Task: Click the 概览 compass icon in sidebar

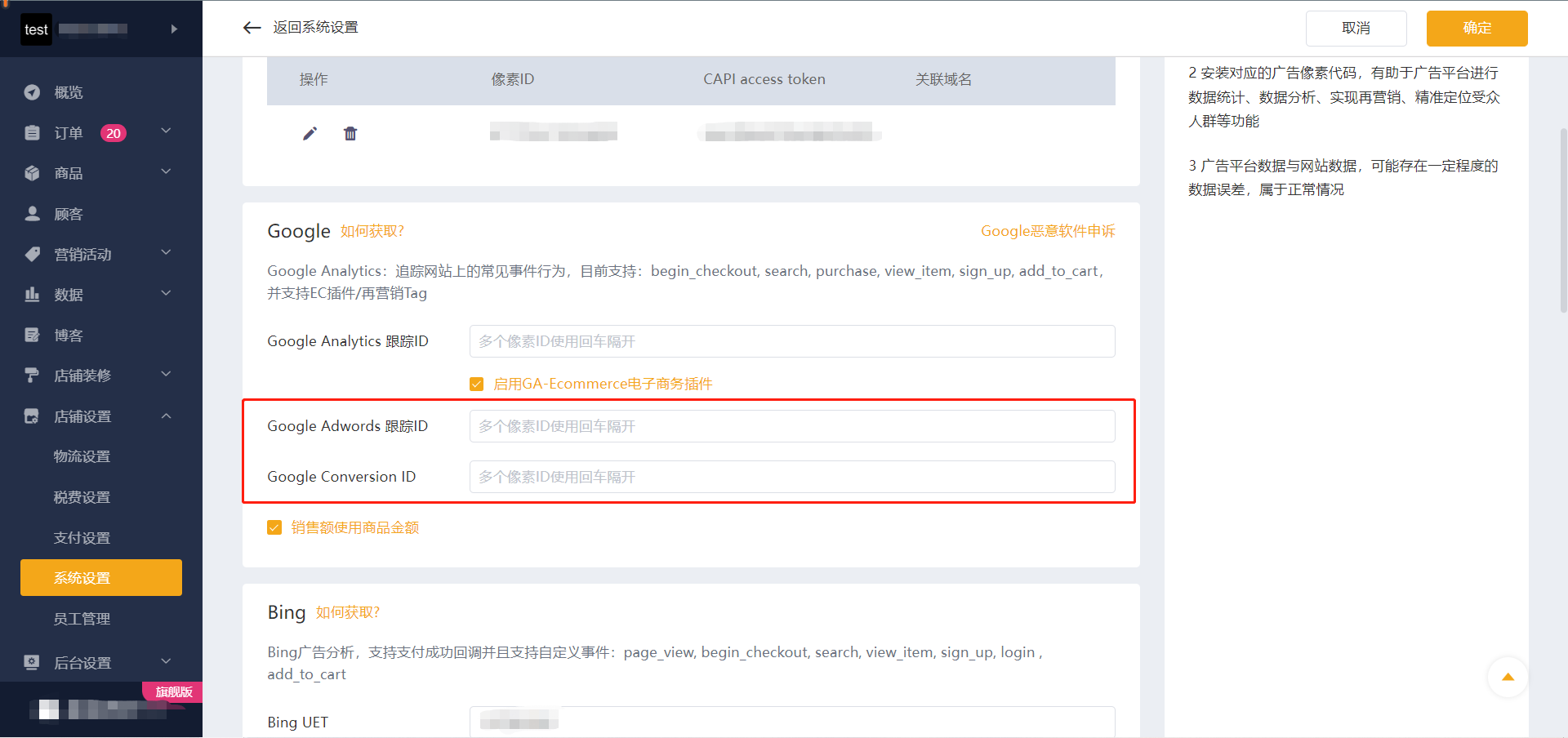Action: coord(32,92)
